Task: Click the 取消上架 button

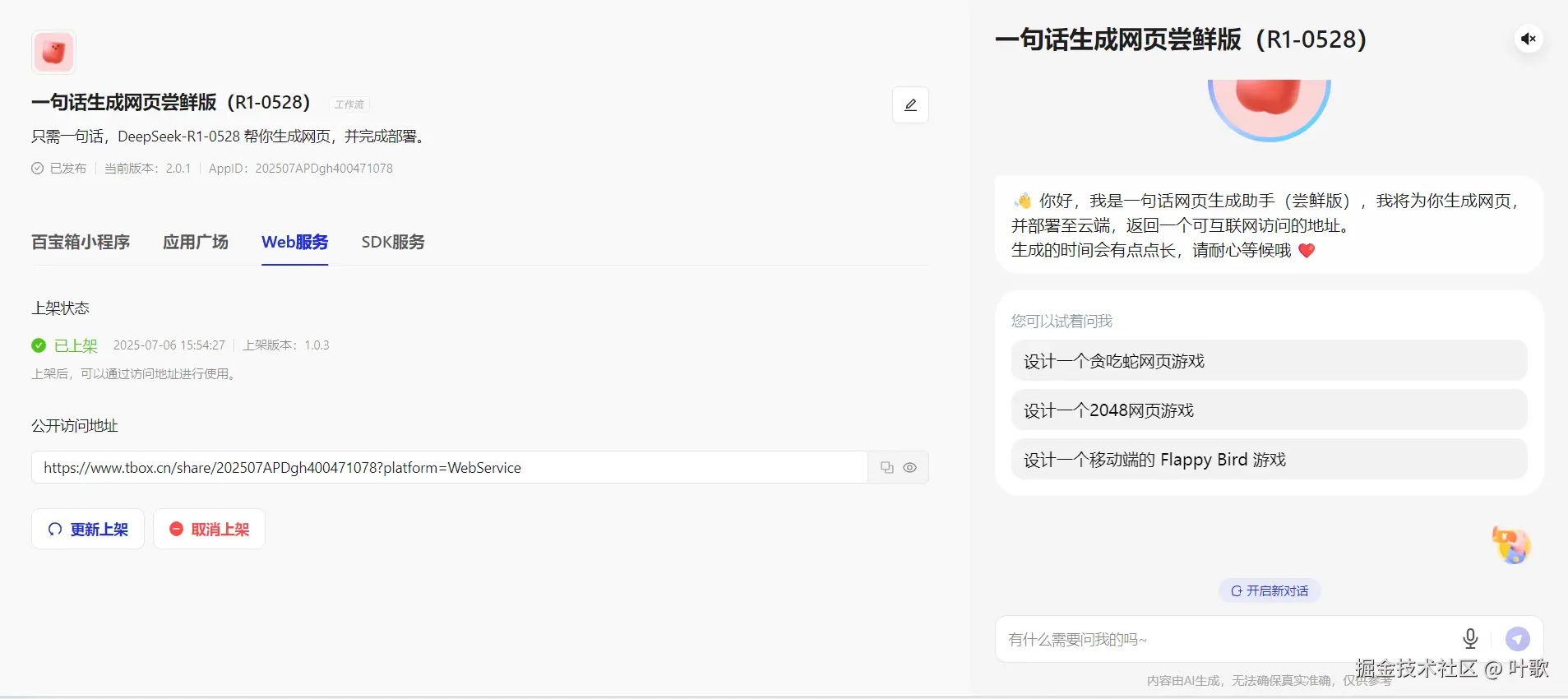Action: [209, 529]
